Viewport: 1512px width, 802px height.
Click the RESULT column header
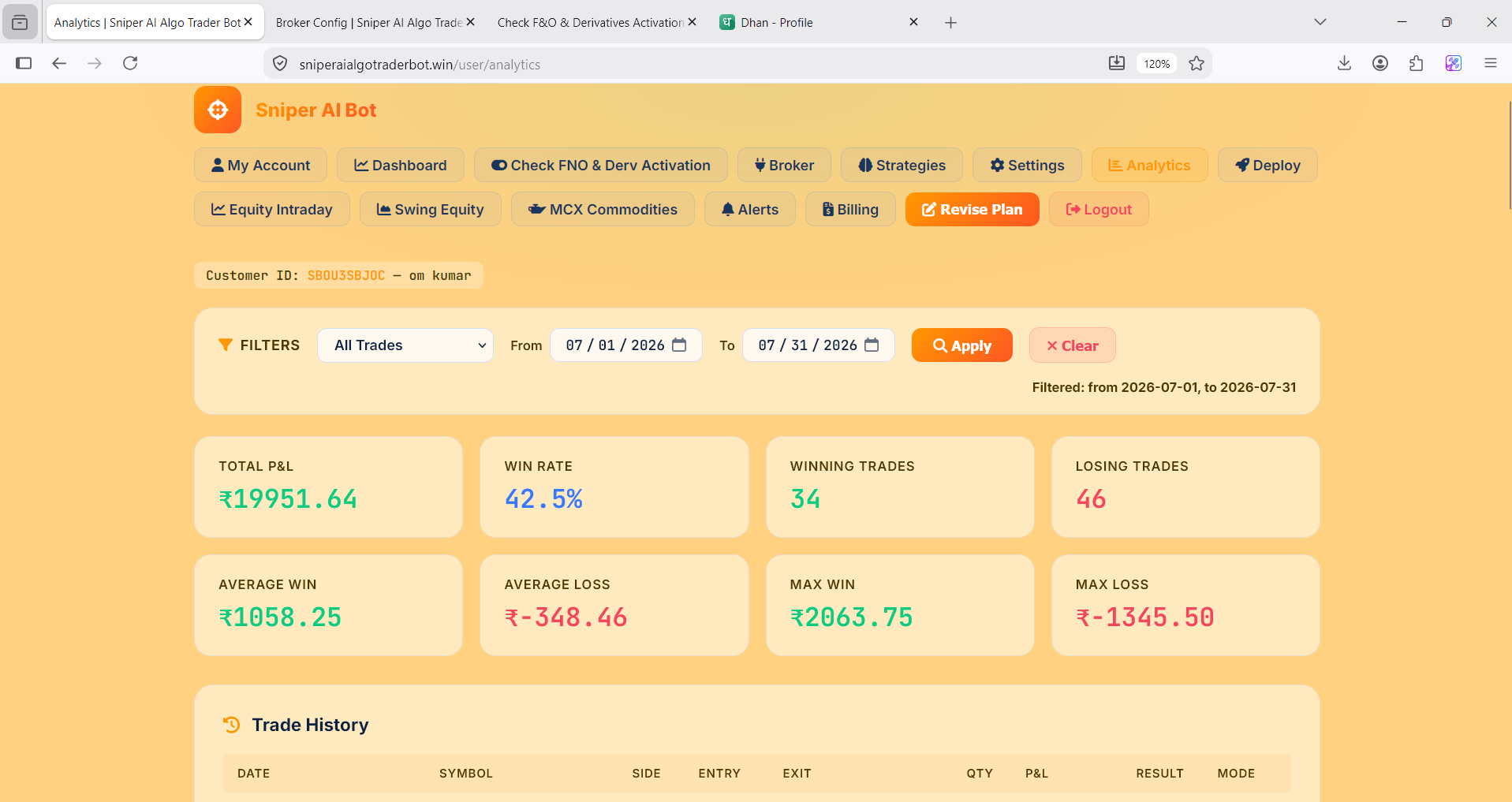(1159, 773)
